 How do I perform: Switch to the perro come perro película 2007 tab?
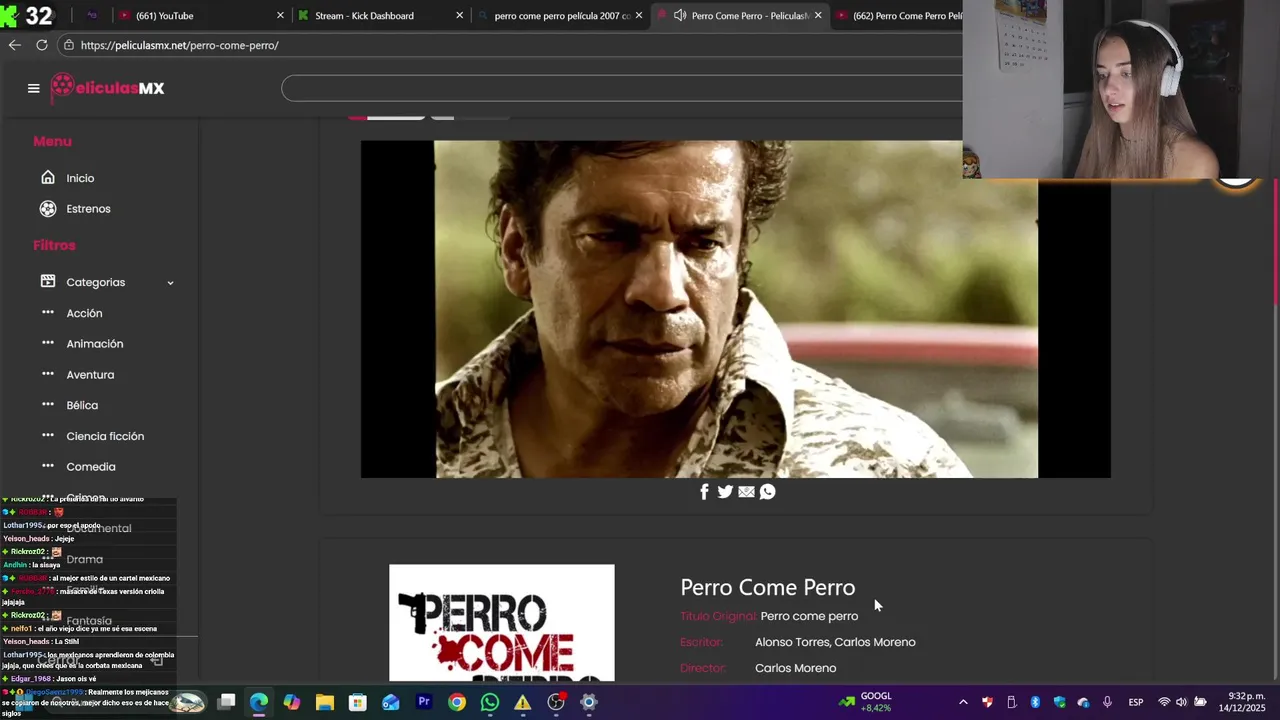pos(562,16)
